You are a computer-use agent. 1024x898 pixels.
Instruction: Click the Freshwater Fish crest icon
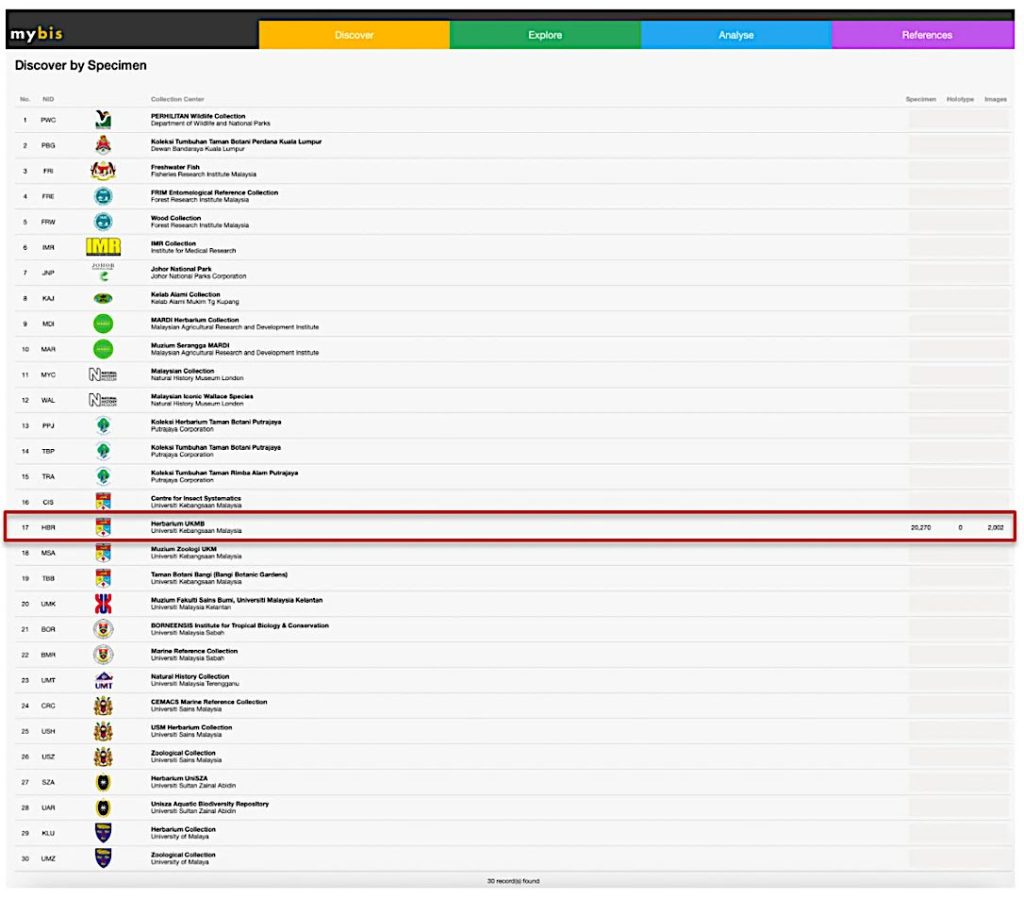pyautogui.click(x=103, y=170)
